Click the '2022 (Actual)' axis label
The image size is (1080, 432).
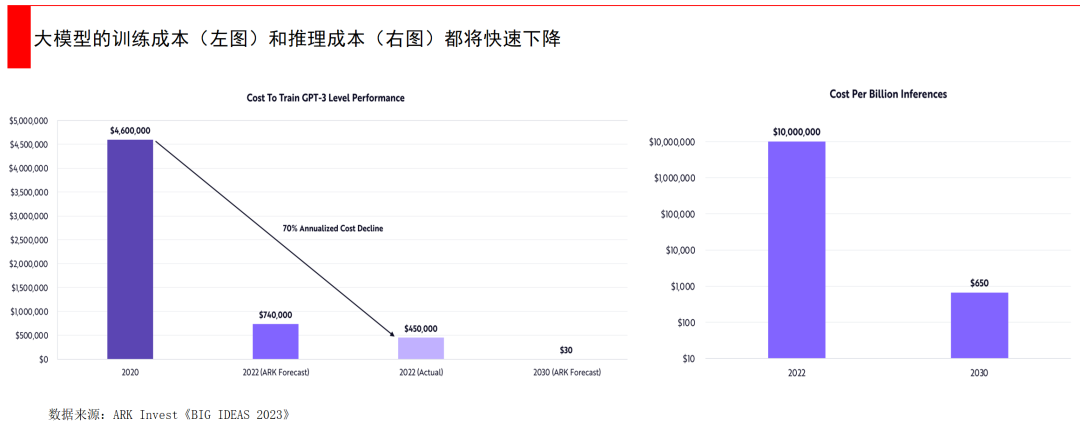(x=420, y=372)
